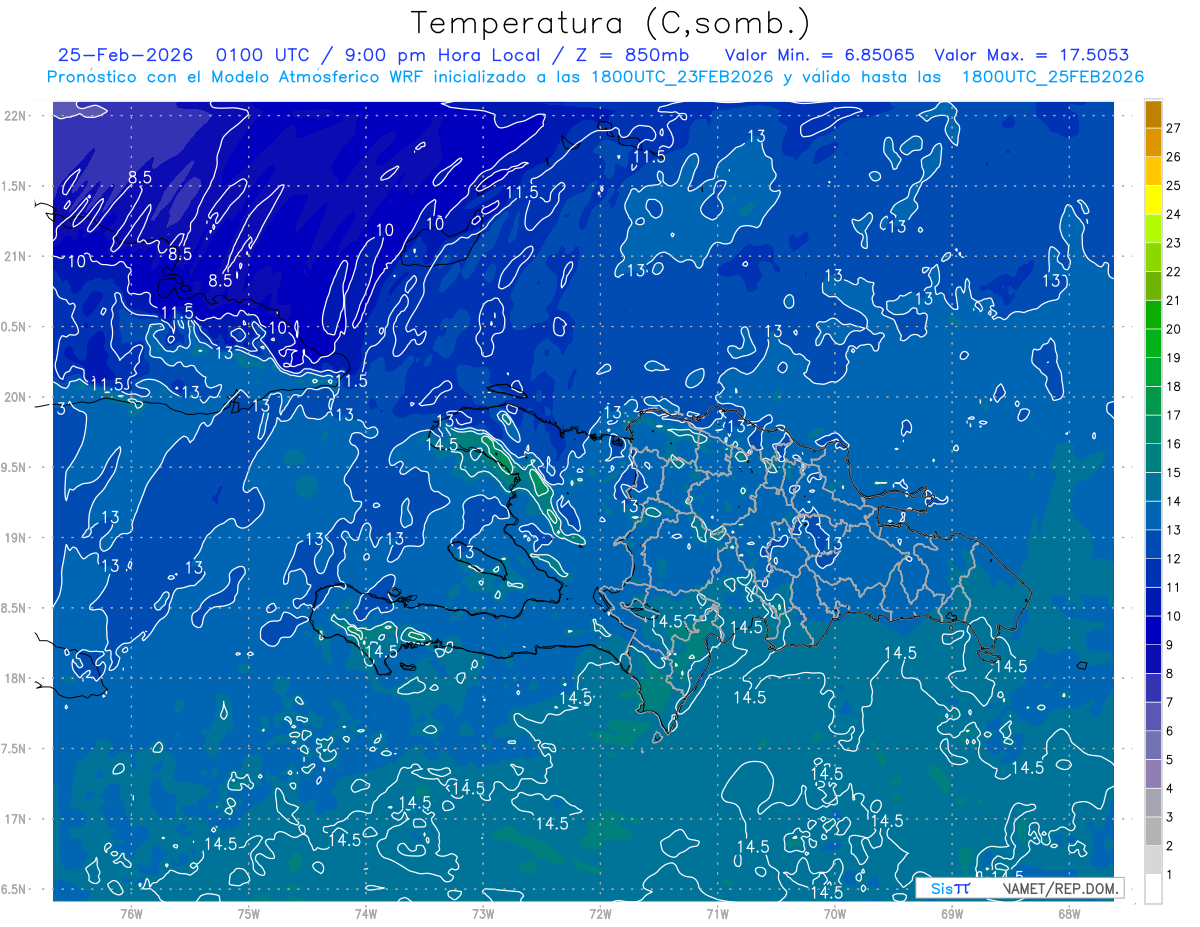Select the lime swatch between 23 and 24
The width and height of the screenshot is (1200, 927).
(x=1153, y=229)
